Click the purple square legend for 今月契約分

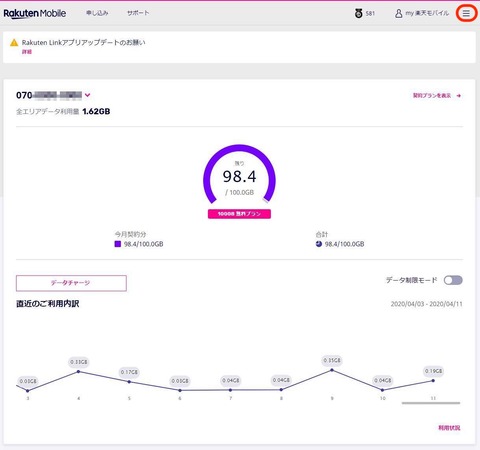[x=117, y=244]
